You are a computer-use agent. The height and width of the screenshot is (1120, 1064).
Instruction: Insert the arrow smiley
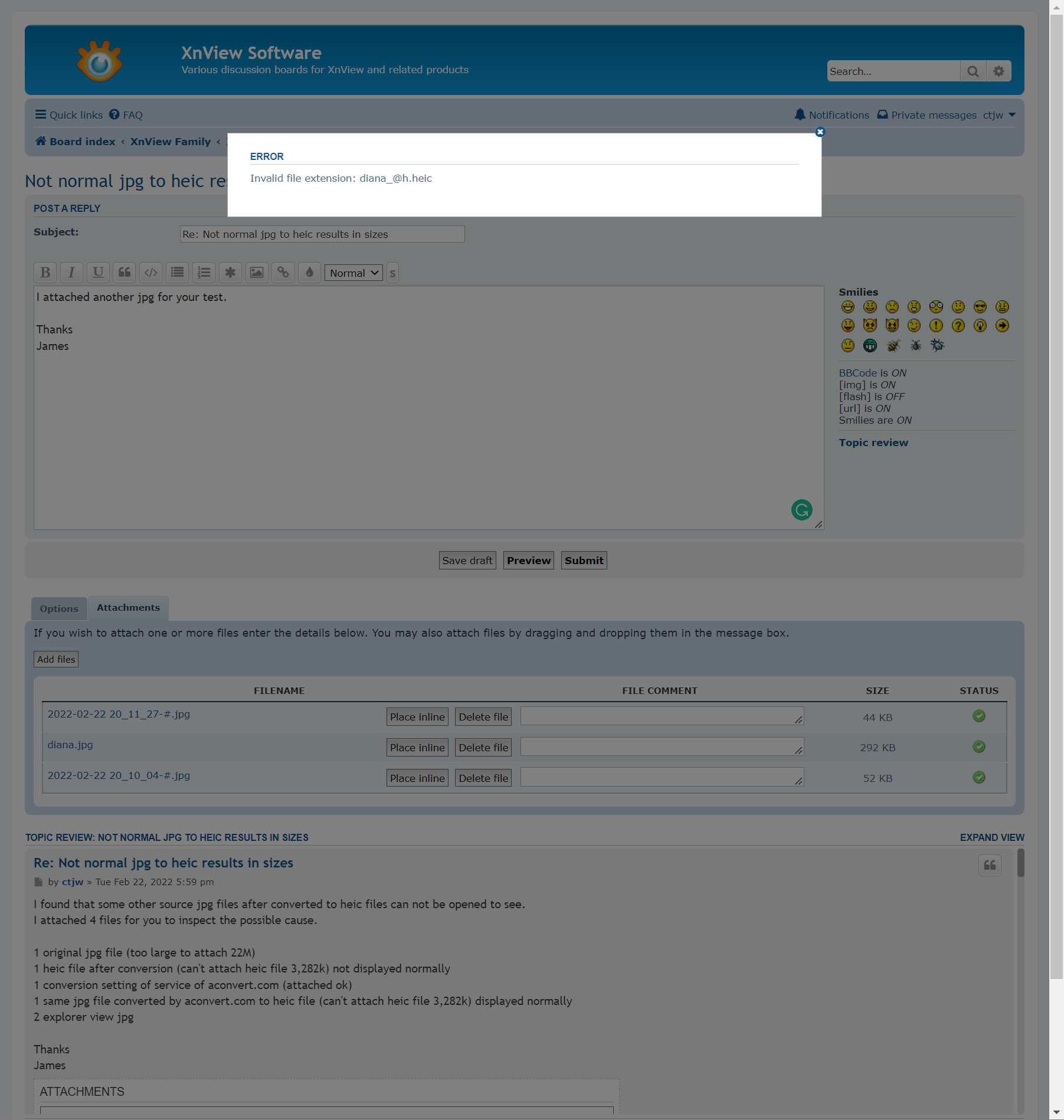point(1002,326)
